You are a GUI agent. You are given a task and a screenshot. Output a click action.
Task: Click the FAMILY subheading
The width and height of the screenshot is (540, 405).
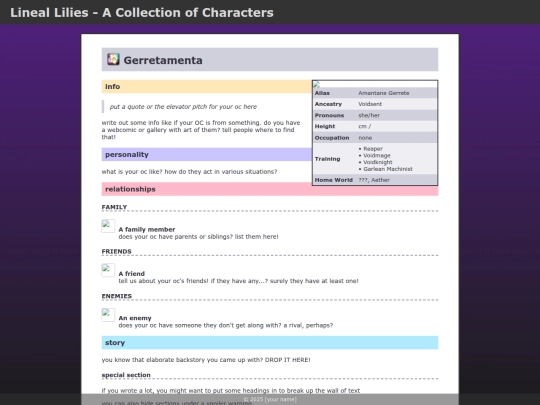[x=114, y=207]
